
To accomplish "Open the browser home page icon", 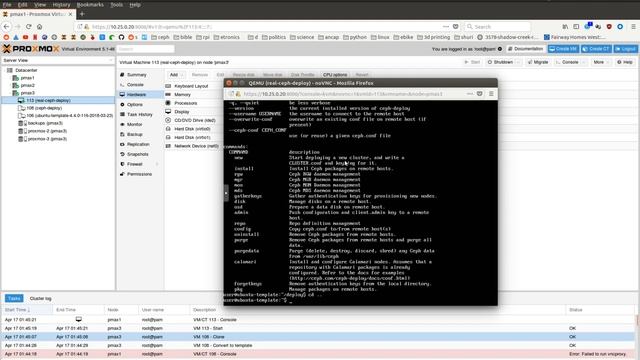I will coord(40,27).
